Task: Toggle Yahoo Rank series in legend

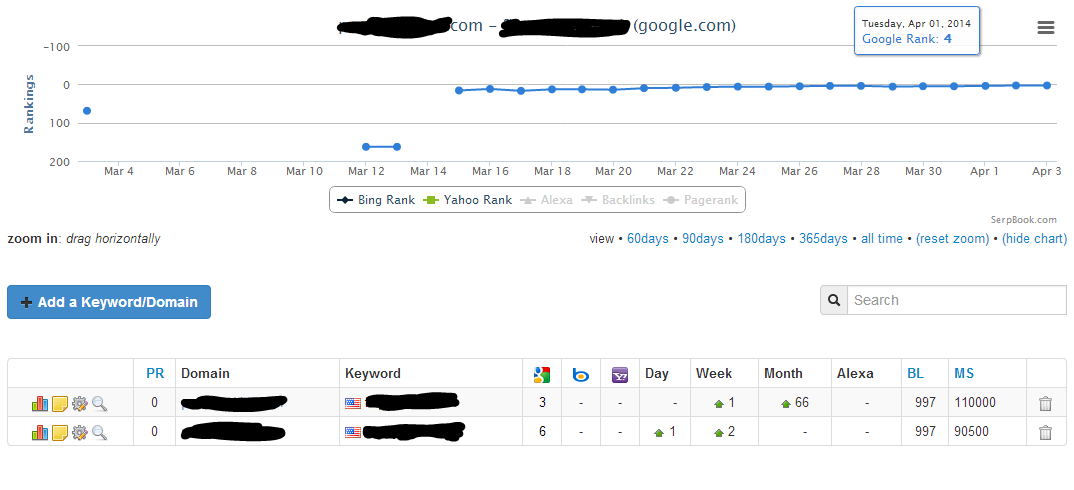Action: coord(468,200)
